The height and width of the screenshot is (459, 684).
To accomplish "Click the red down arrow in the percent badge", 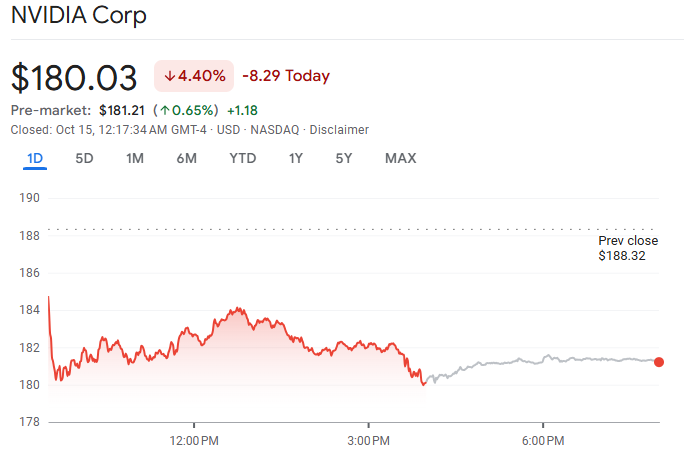I will 170,76.
